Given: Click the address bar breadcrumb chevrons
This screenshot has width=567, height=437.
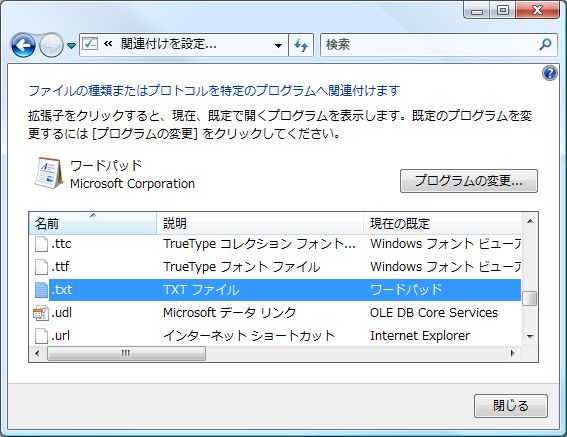Looking at the screenshot, I should click(x=108, y=44).
